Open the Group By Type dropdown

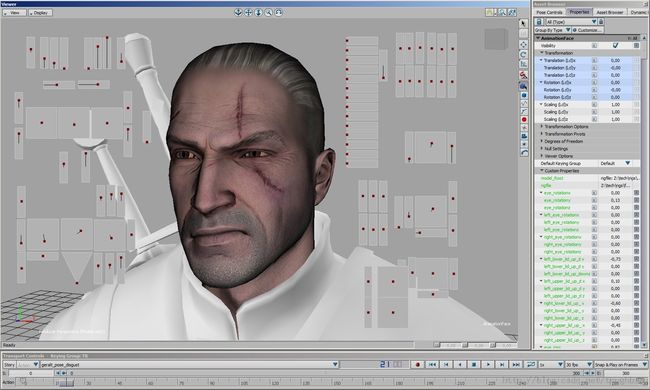click(553, 30)
